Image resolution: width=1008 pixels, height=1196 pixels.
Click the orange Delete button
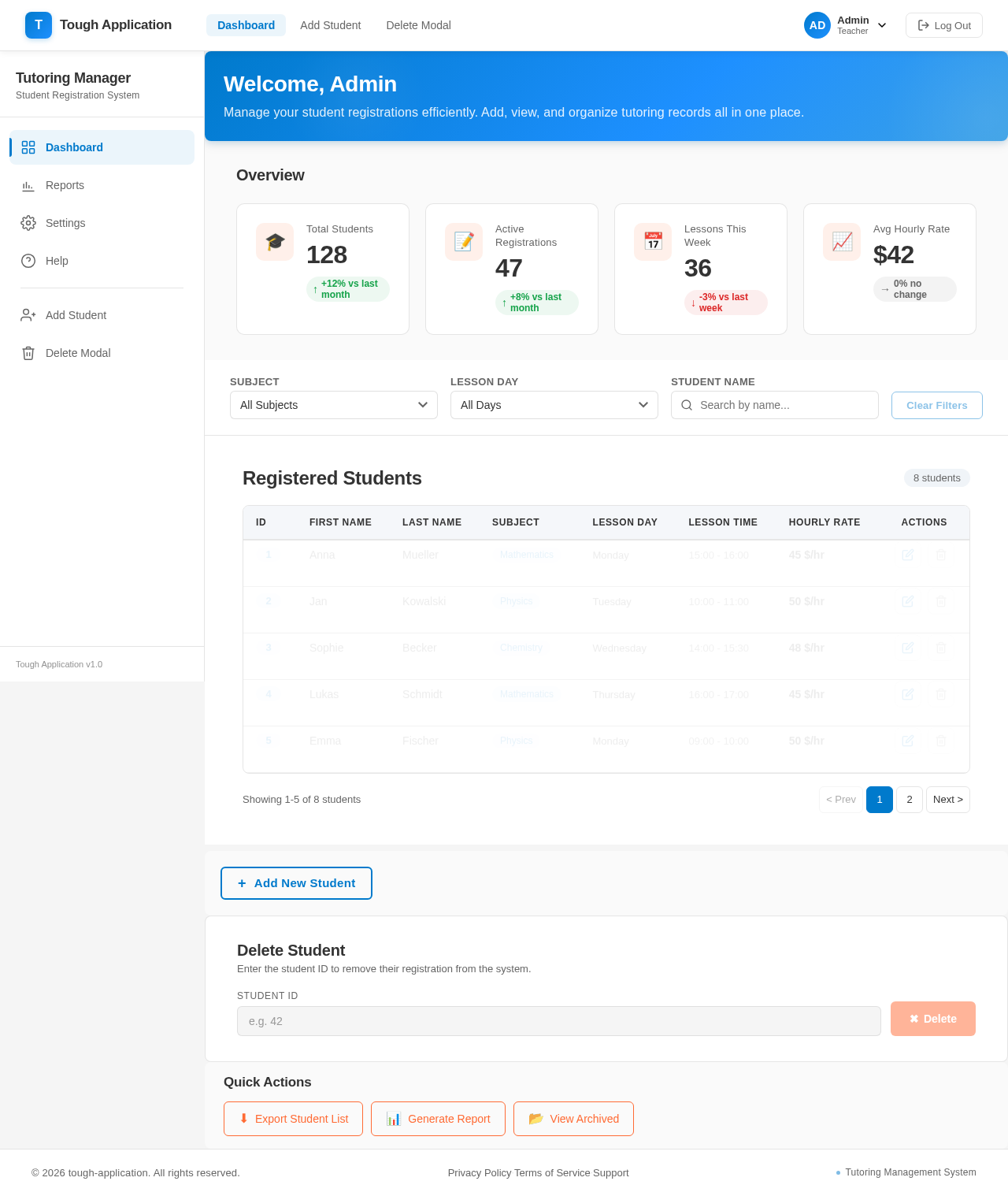[x=933, y=1019]
